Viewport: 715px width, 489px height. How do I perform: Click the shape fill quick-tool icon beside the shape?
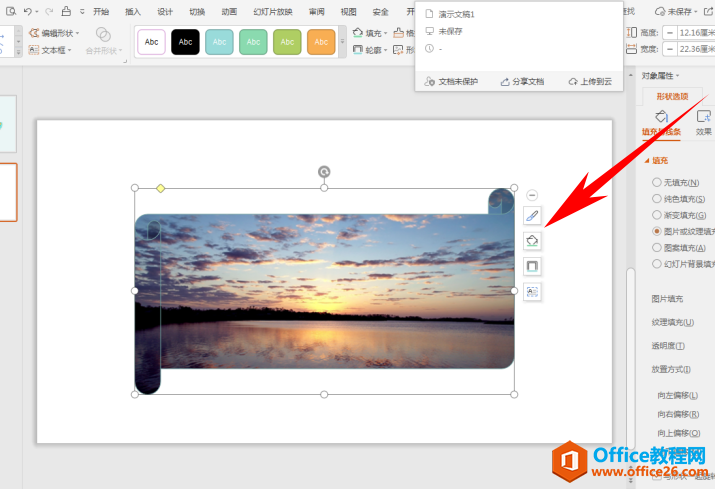click(x=532, y=241)
